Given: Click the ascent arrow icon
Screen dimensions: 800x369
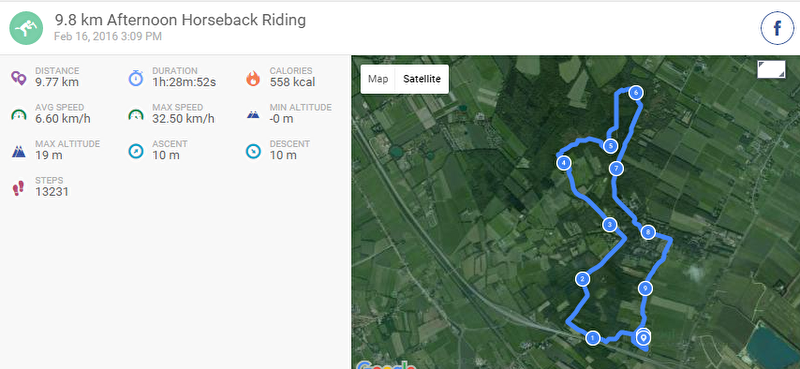Looking at the screenshot, I should [136, 152].
